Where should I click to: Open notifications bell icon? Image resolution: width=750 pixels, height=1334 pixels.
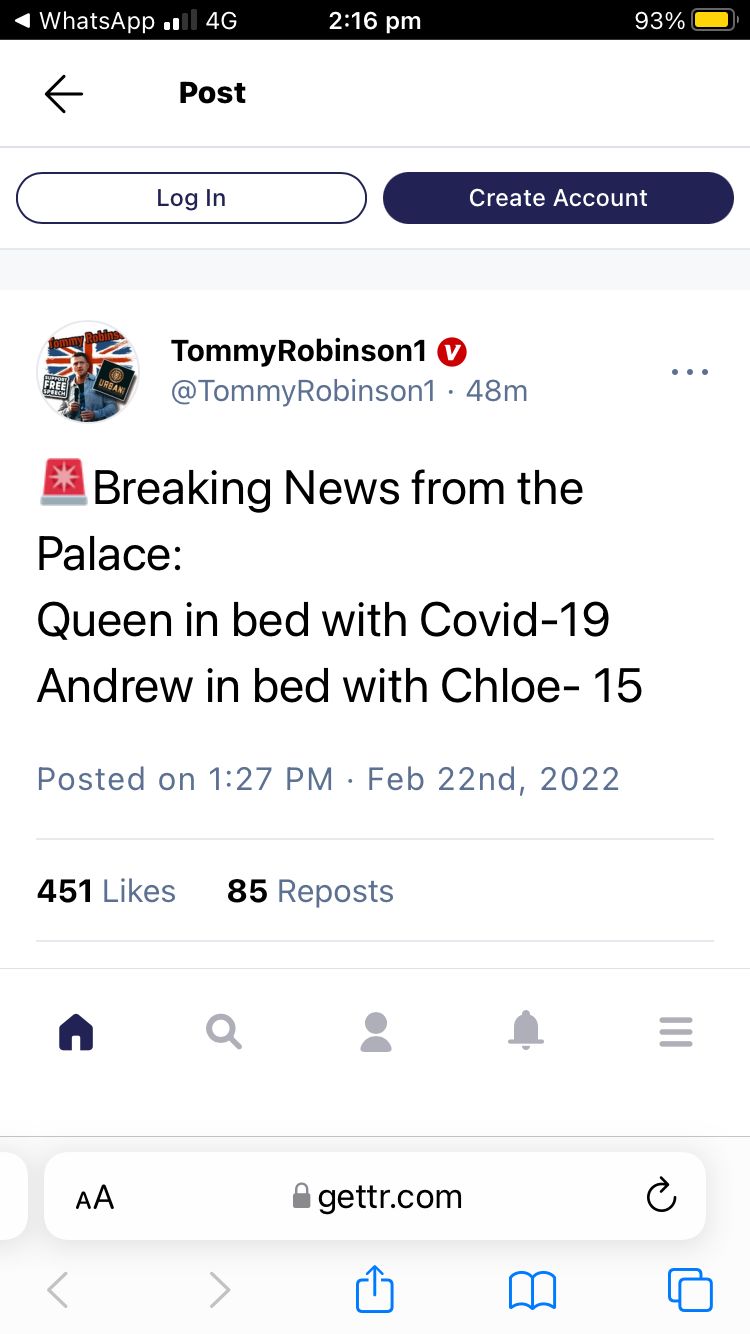[x=526, y=1030]
